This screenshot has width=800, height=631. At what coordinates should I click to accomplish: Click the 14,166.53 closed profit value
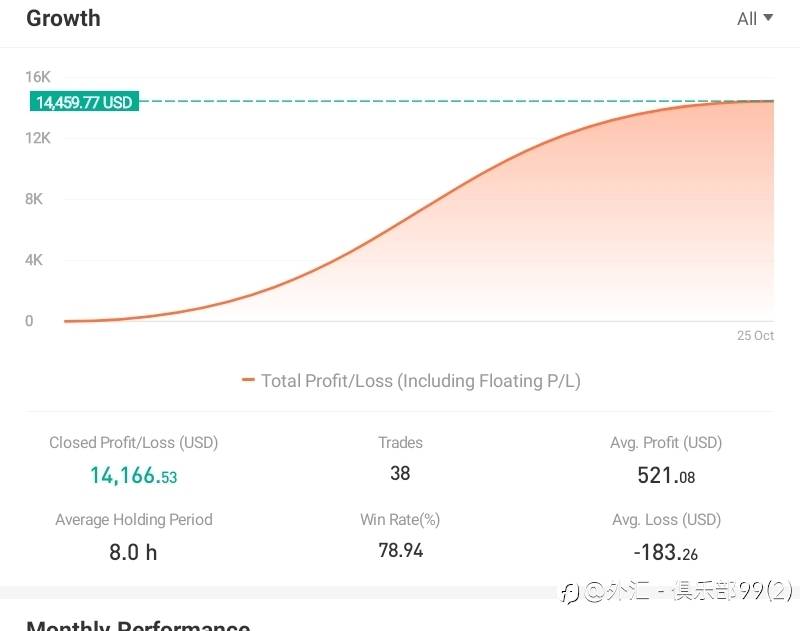133,476
